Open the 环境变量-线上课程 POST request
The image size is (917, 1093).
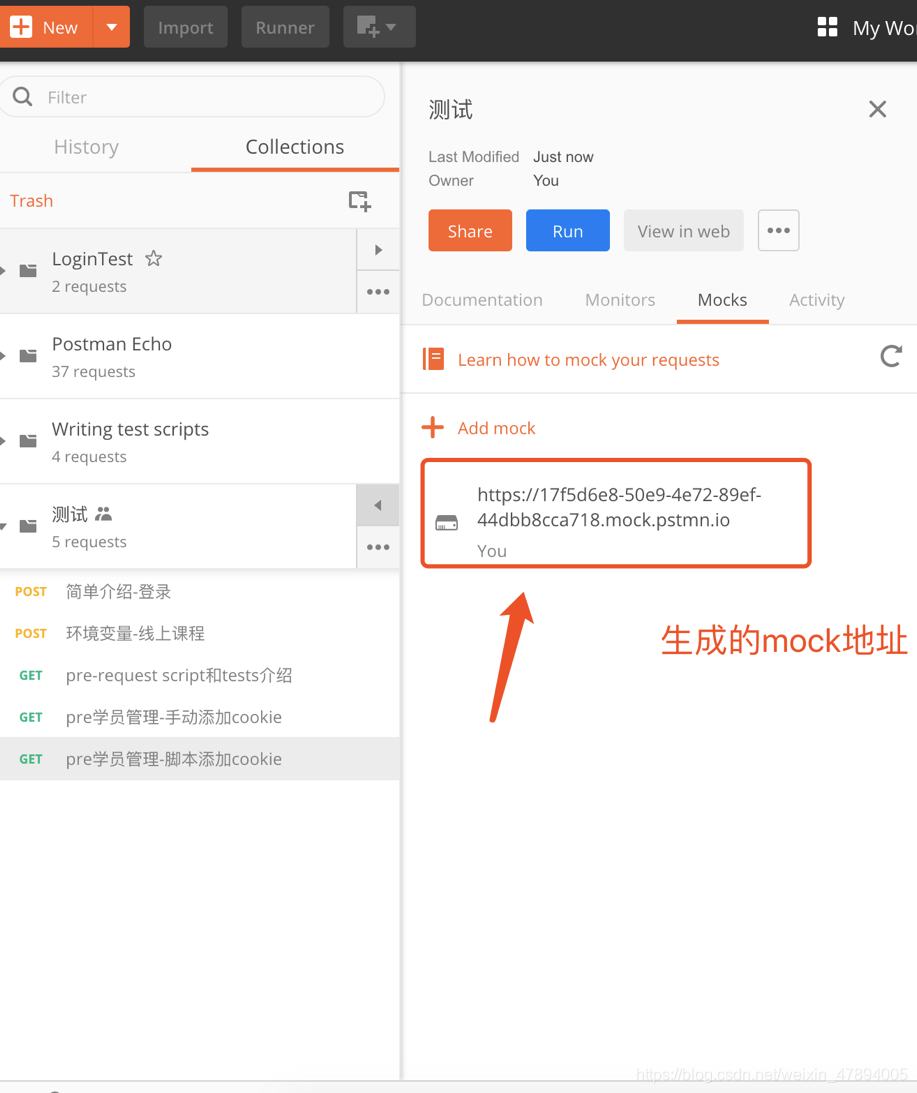point(199,633)
